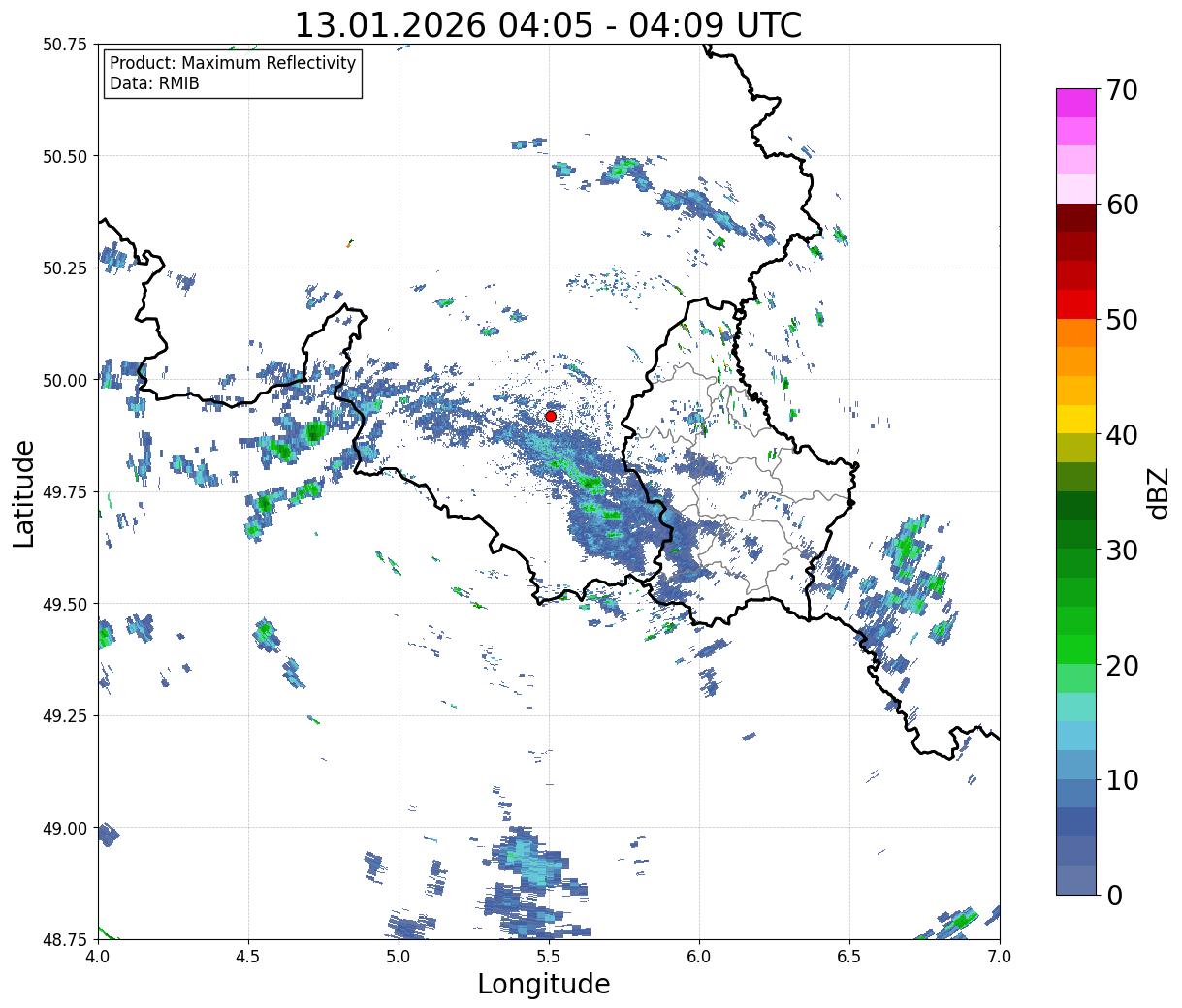Click the dBZ colorbar label
The image size is (1182, 1008).
(x=1158, y=492)
